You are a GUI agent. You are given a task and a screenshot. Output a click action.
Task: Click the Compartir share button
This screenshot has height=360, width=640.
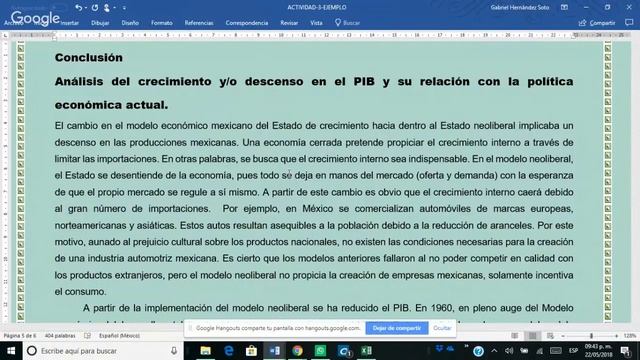click(597, 23)
